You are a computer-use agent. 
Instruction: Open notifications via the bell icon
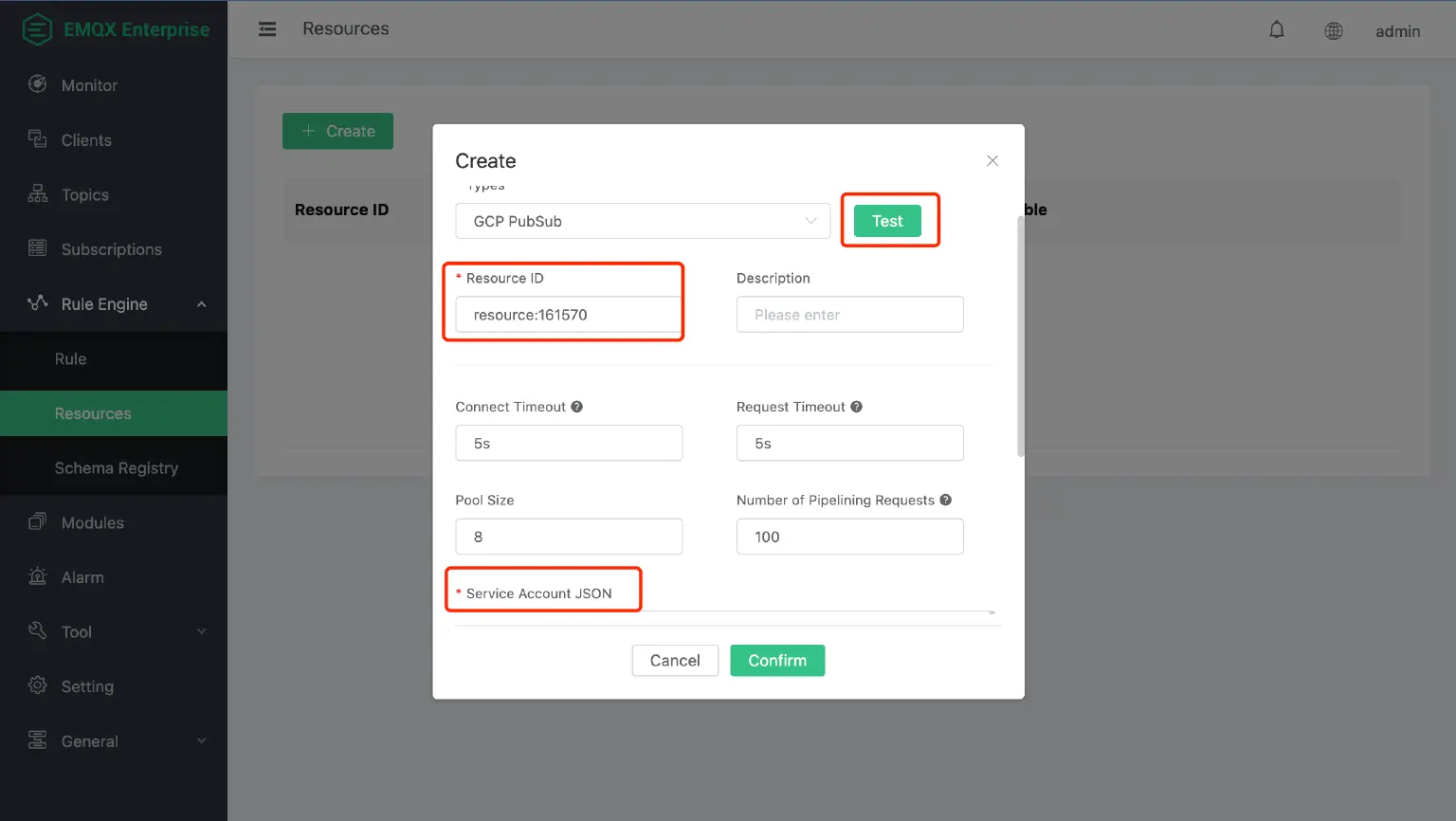(x=1276, y=29)
